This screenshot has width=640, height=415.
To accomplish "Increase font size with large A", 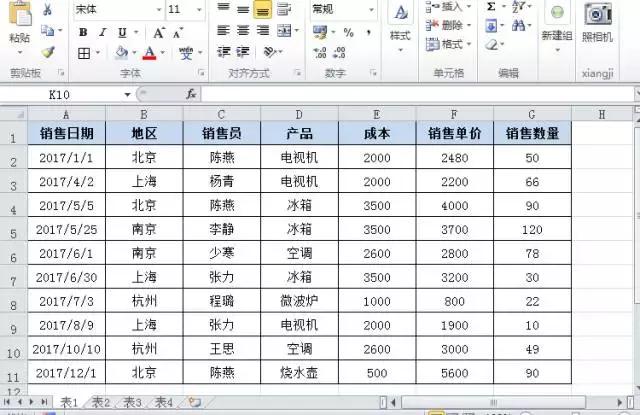I will click(x=159, y=33).
